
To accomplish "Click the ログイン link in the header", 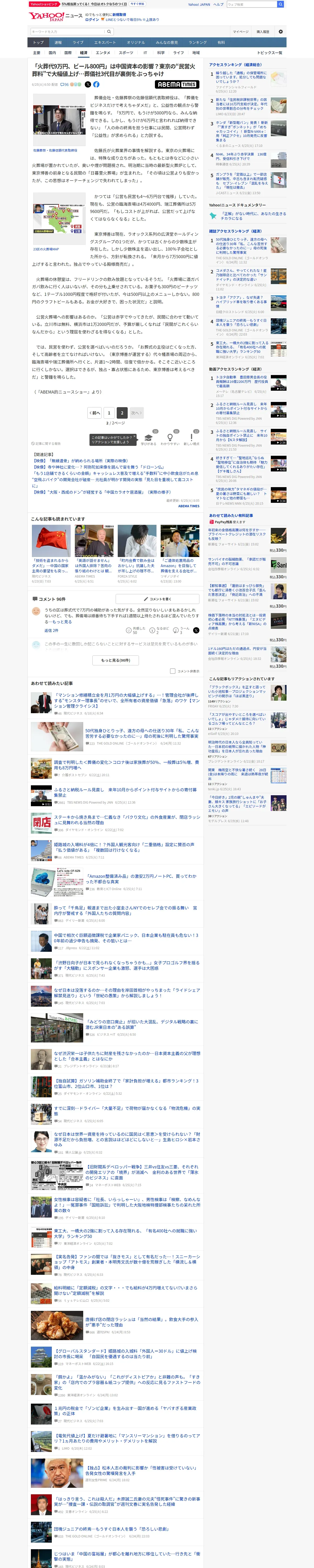I will coord(92,20).
